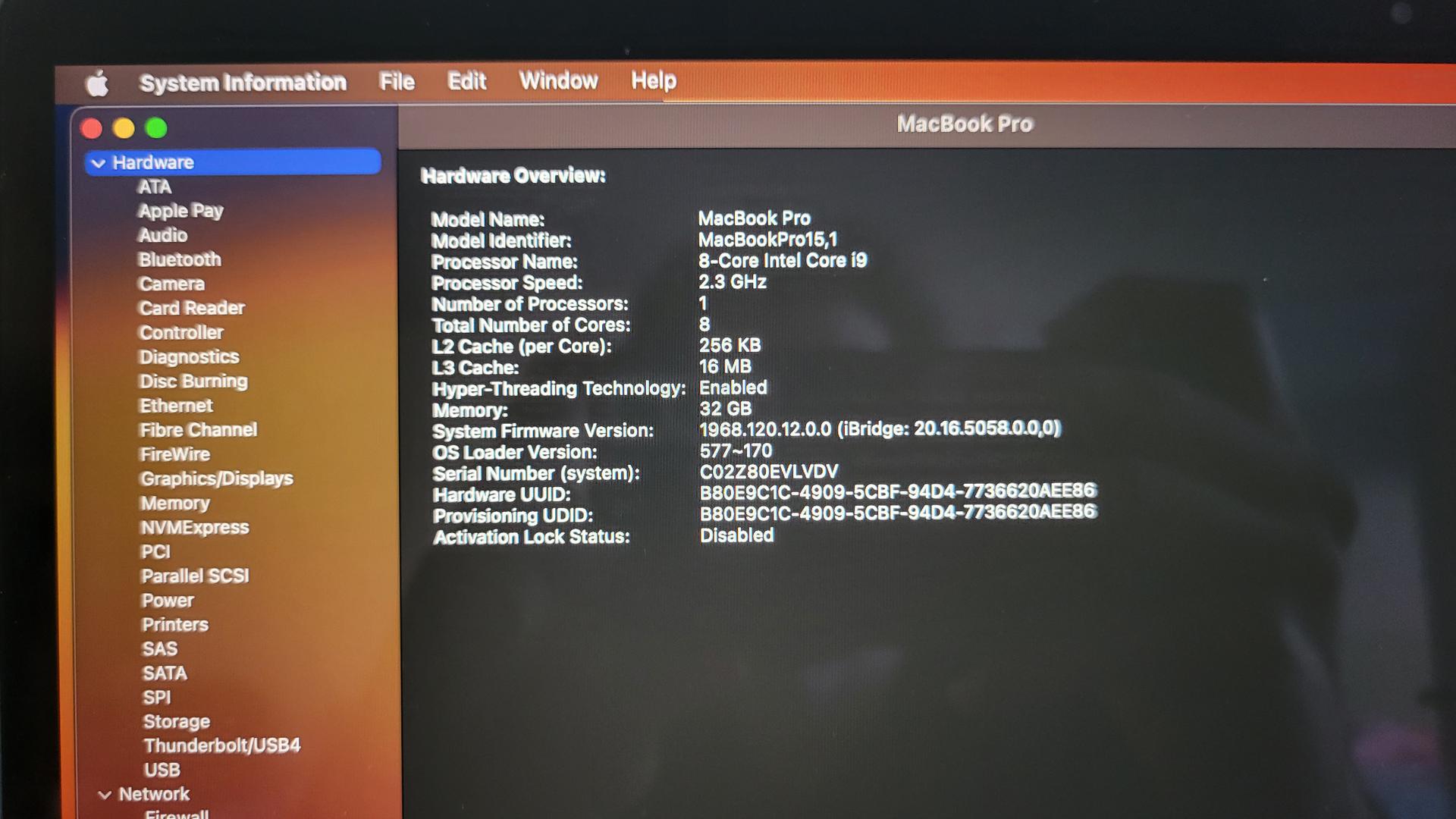Select Power in the sidebar

click(x=168, y=600)
